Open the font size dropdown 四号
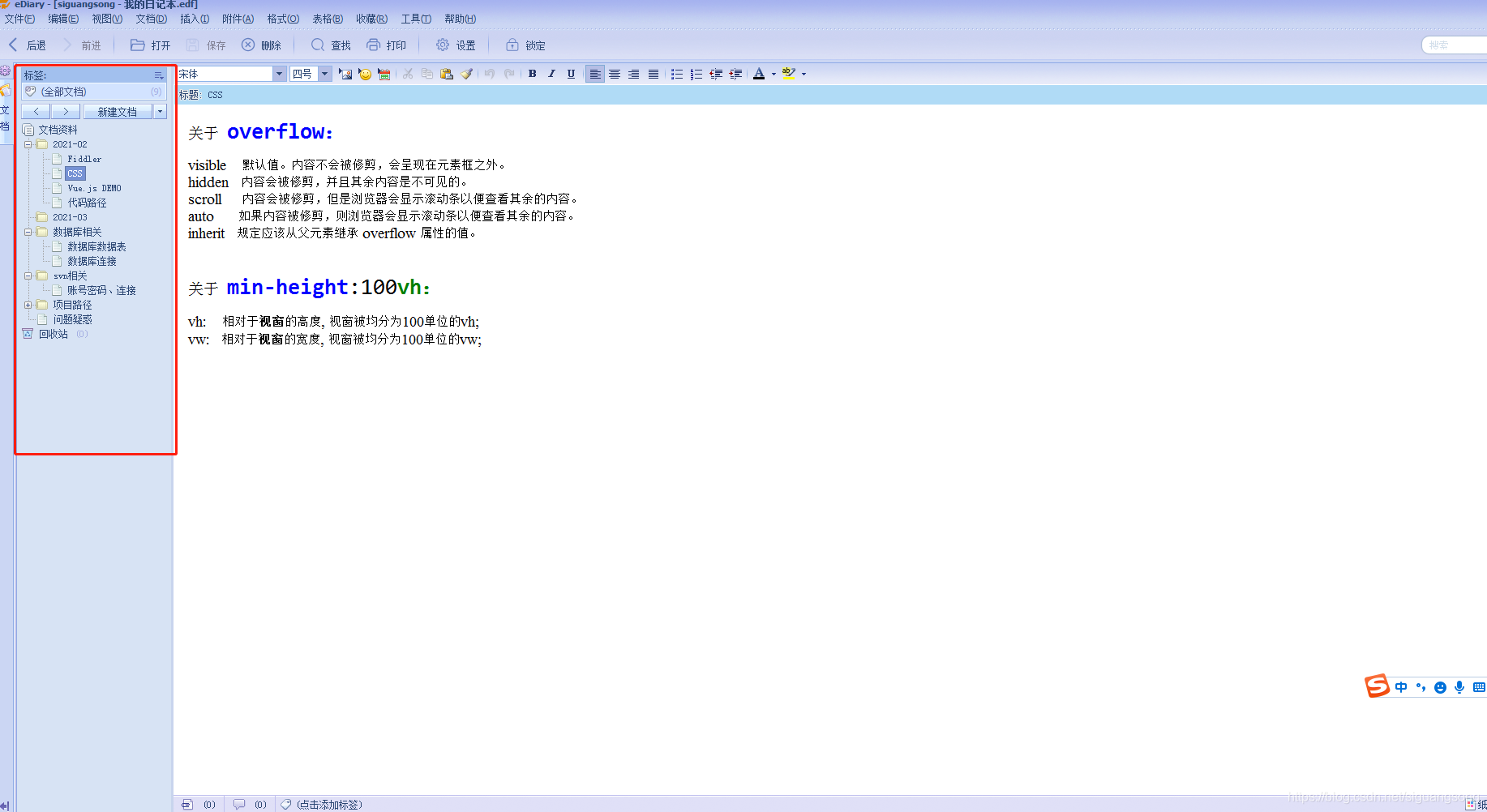 click(324, 74)
